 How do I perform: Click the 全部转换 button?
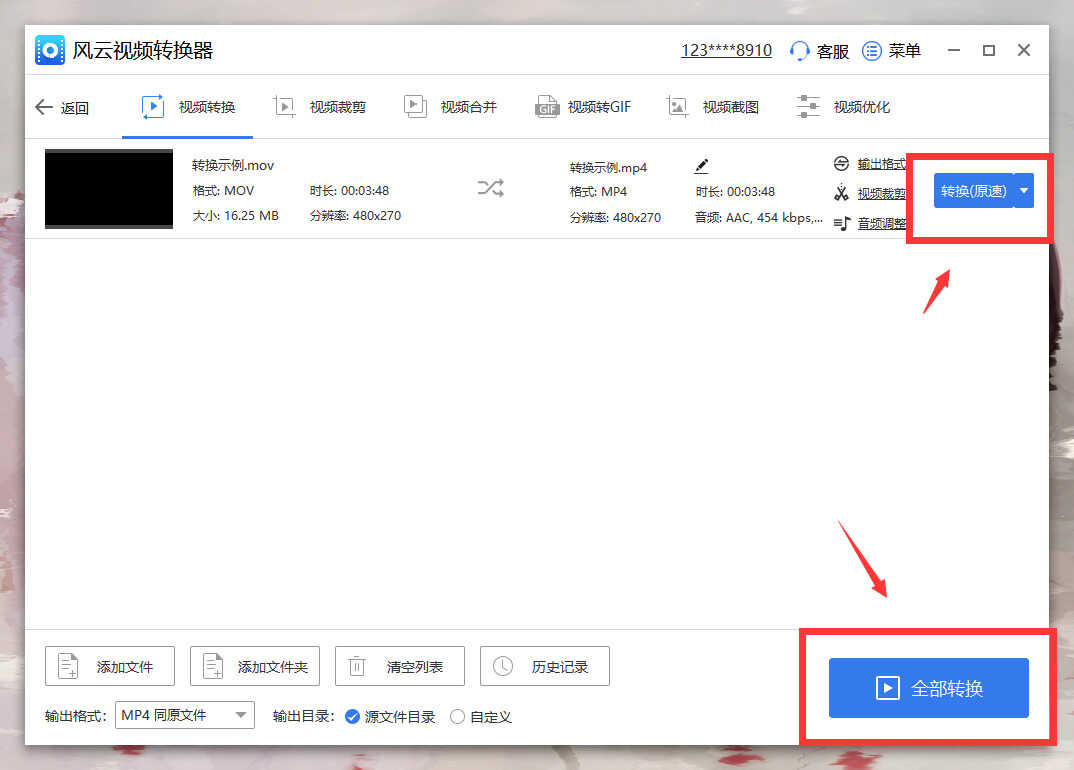[x=928, y=688]
